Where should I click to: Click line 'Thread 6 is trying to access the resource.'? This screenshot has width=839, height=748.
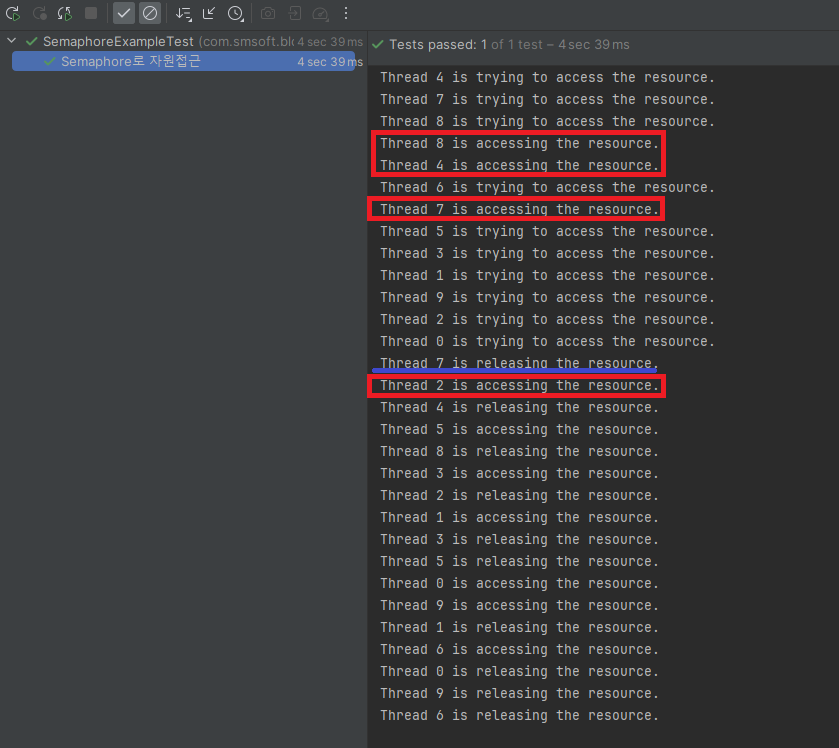[547, 187]
